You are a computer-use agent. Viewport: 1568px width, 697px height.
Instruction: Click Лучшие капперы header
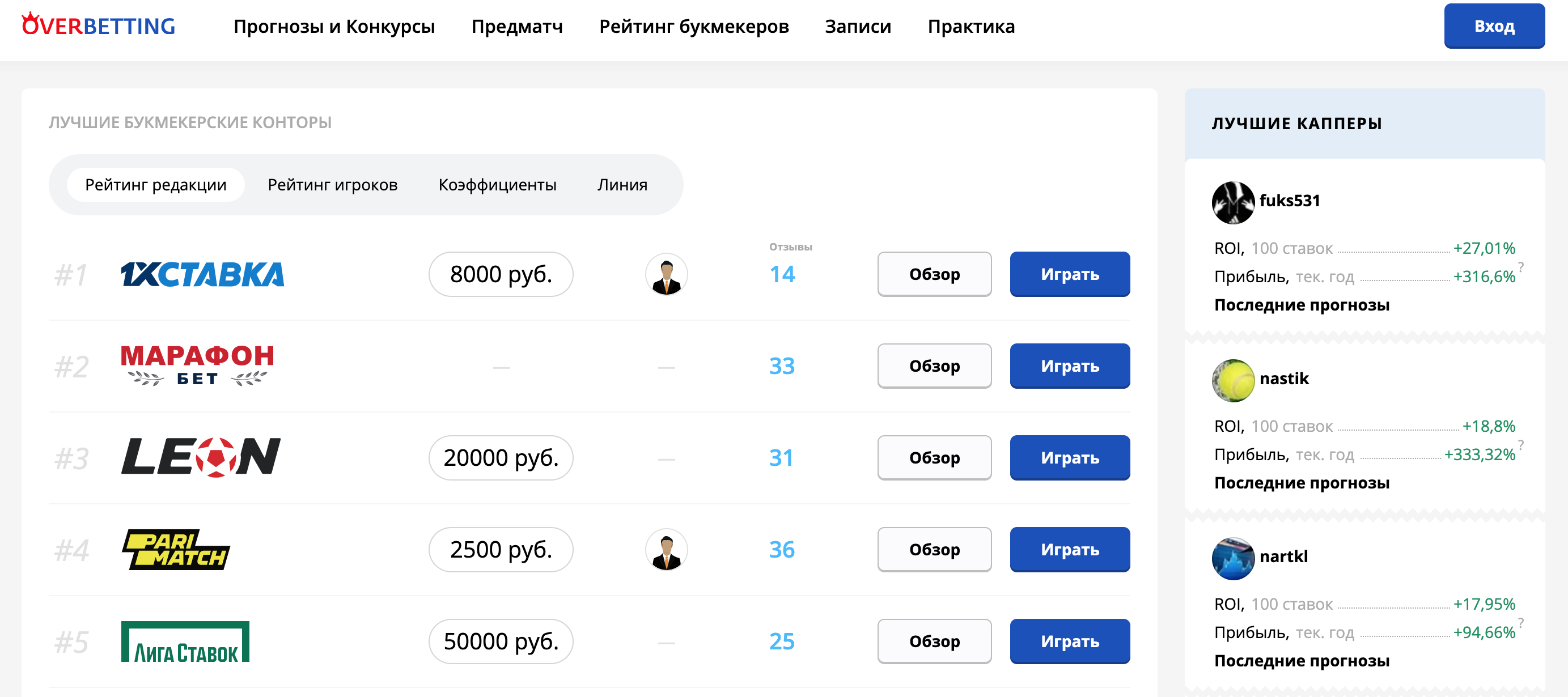point(1296,124)
